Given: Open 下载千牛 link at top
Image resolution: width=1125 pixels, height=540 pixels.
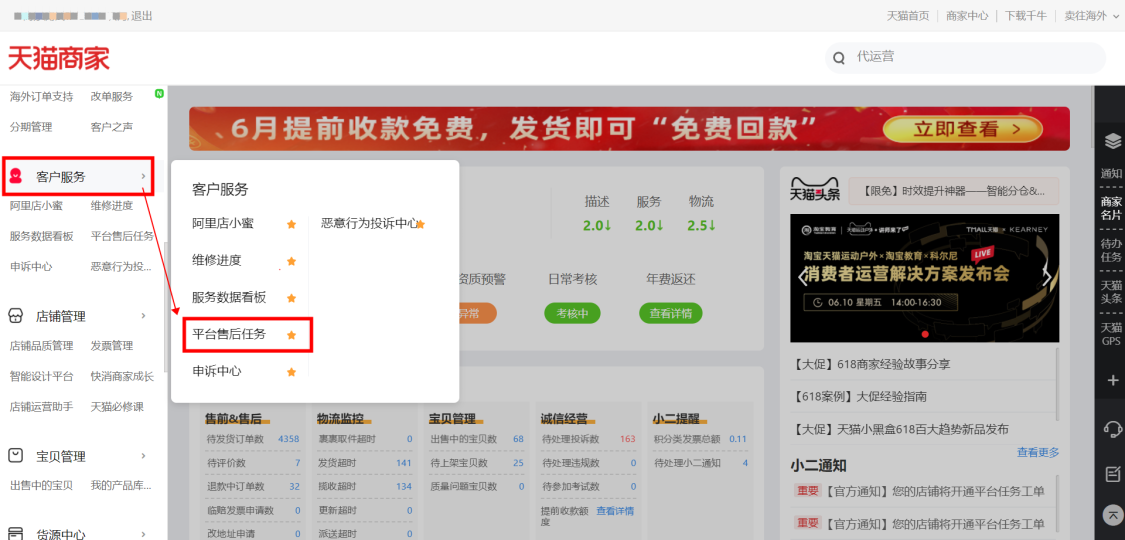Looking at the screenshot, I should [x=1025, y=16].
